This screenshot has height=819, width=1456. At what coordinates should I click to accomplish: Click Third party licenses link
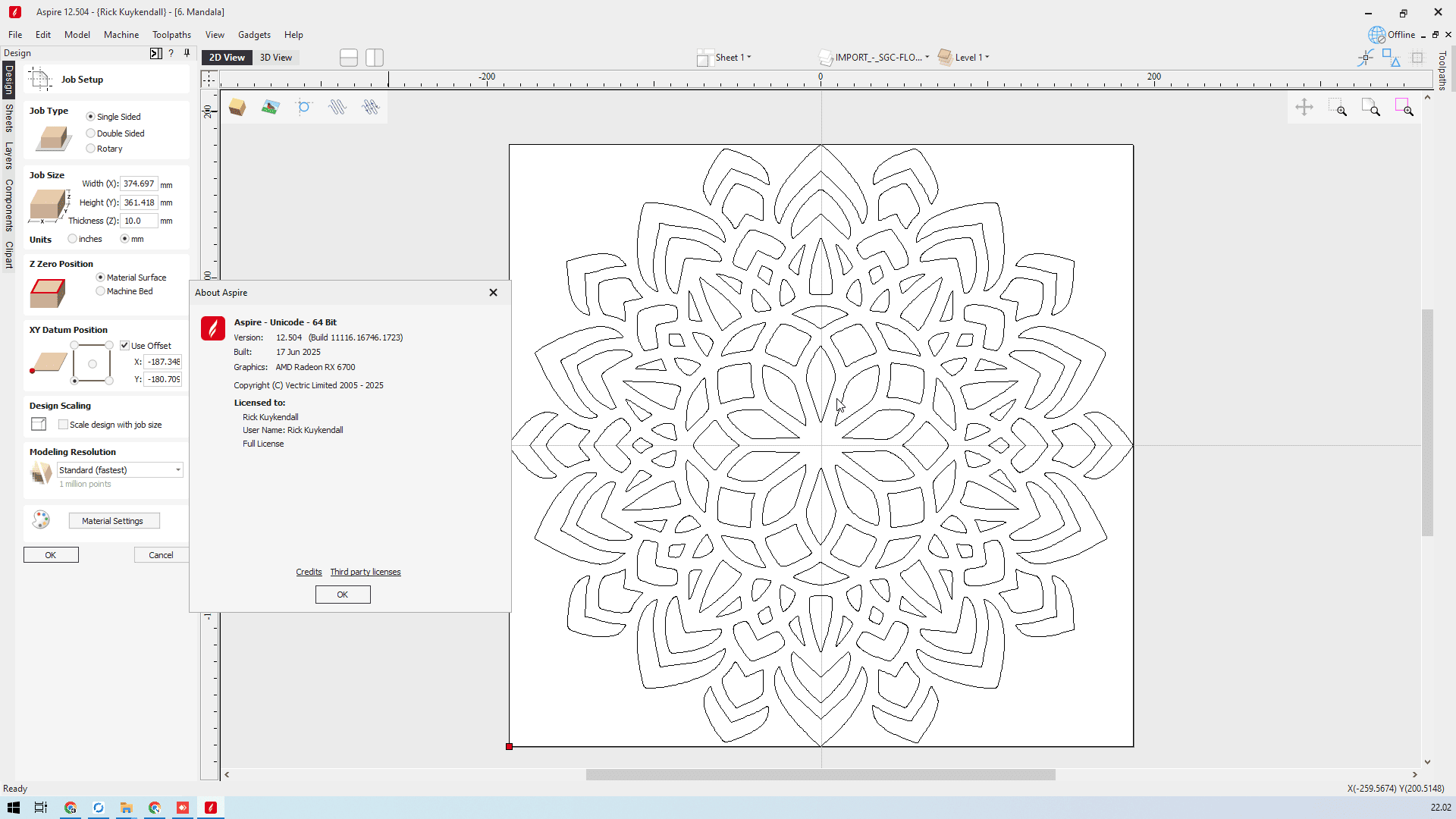point(365,572)
